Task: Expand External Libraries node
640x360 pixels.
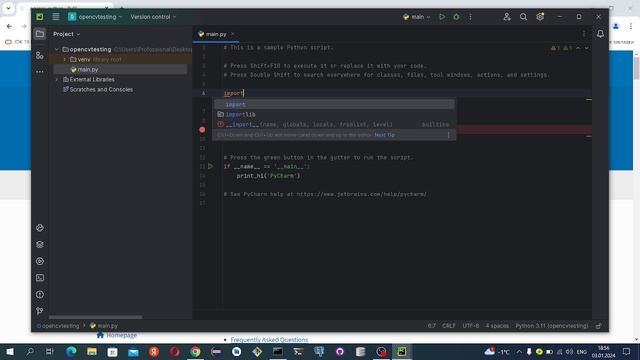Action: tap(57, 80)
